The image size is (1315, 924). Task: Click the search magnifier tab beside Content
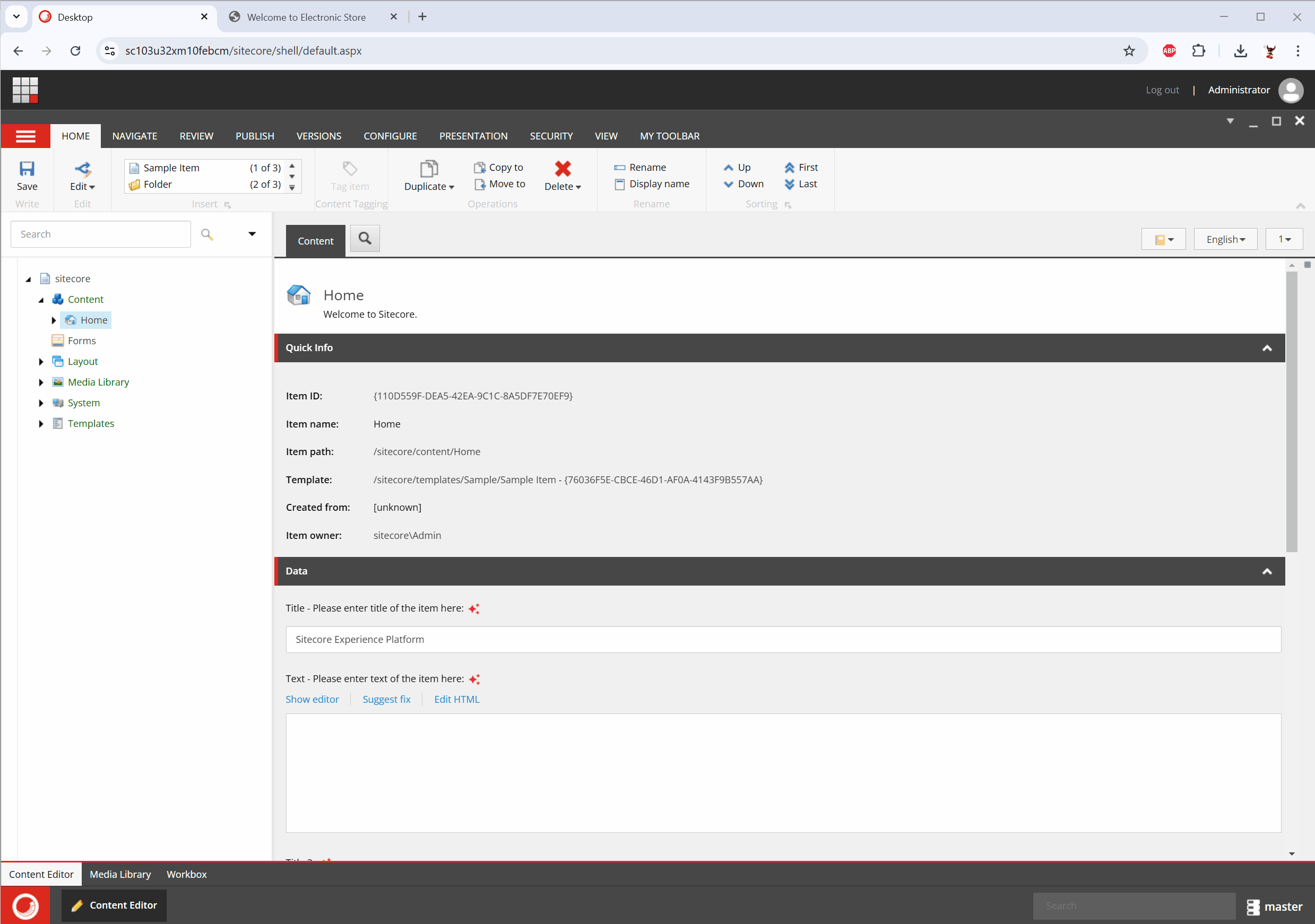coord(365,239)
